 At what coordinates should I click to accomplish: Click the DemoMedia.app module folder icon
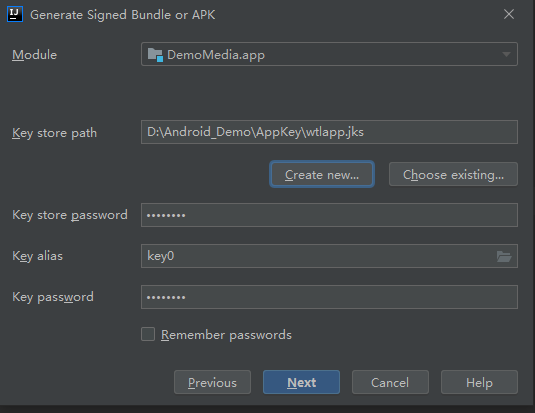[x=155, y=55]
